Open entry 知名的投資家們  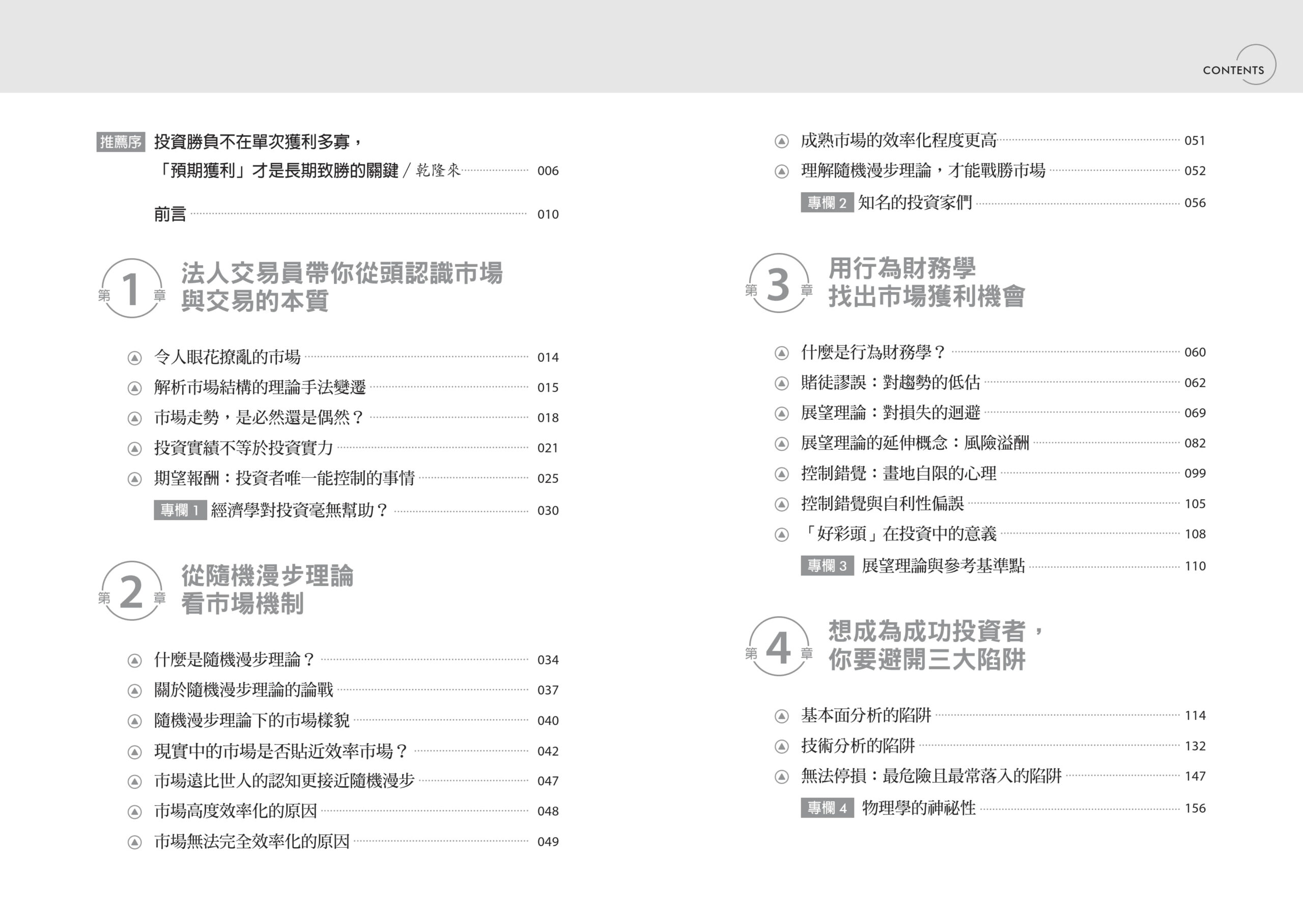[914, 203]
